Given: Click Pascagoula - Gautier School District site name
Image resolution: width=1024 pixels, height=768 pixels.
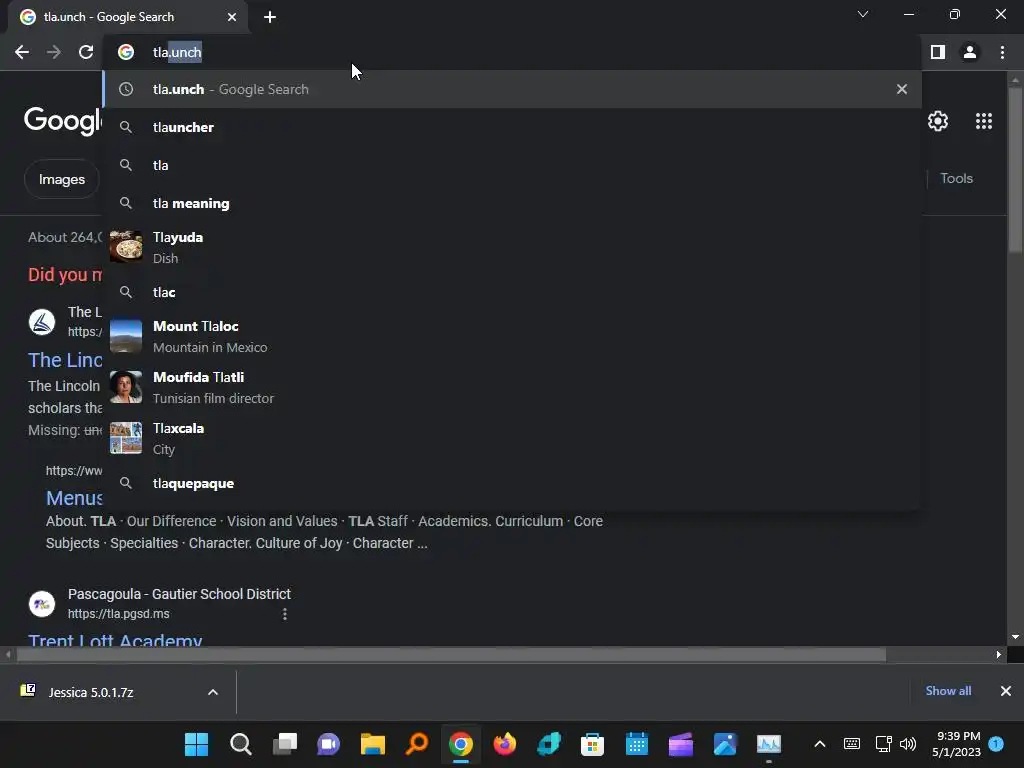Looking at the screenshot, I should point(179,594).
